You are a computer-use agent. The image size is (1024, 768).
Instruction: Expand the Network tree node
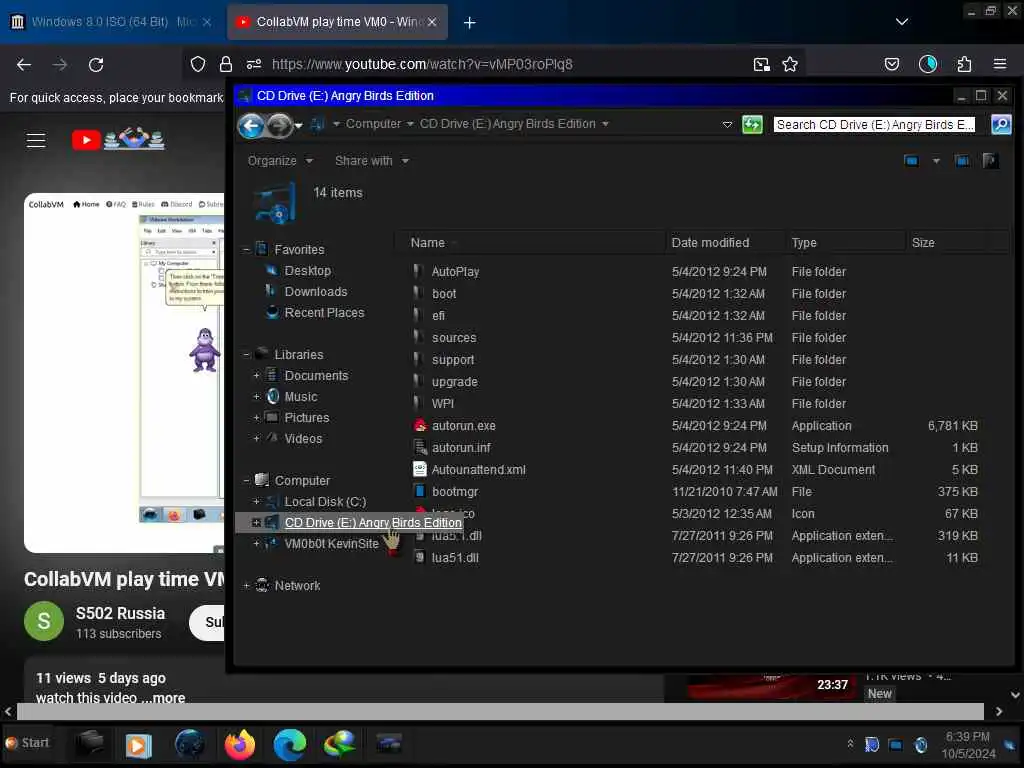click(246, 586)
